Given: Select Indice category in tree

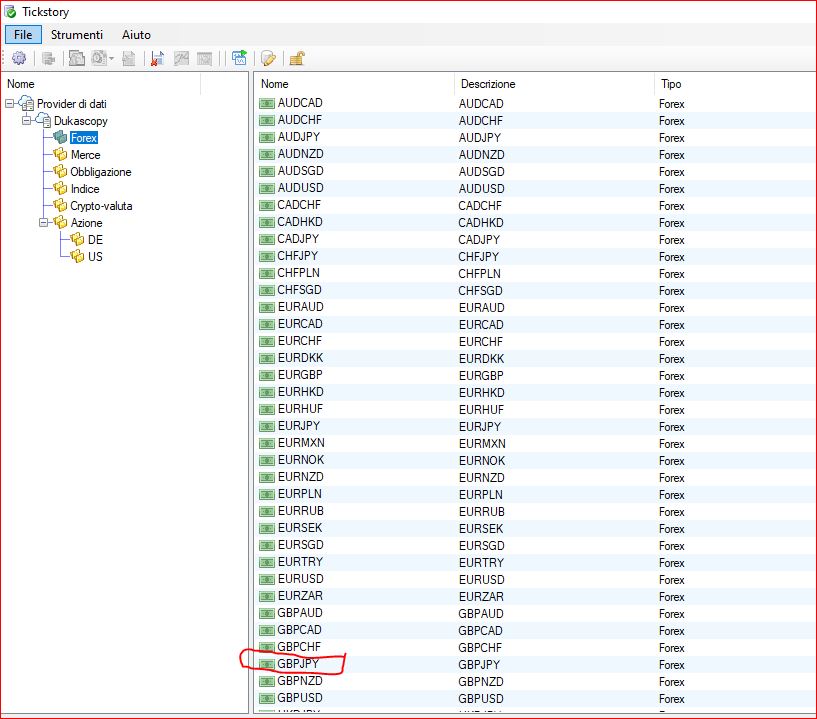Looking at the screenshot, I should pyautogui.click(x=85, y=189).
